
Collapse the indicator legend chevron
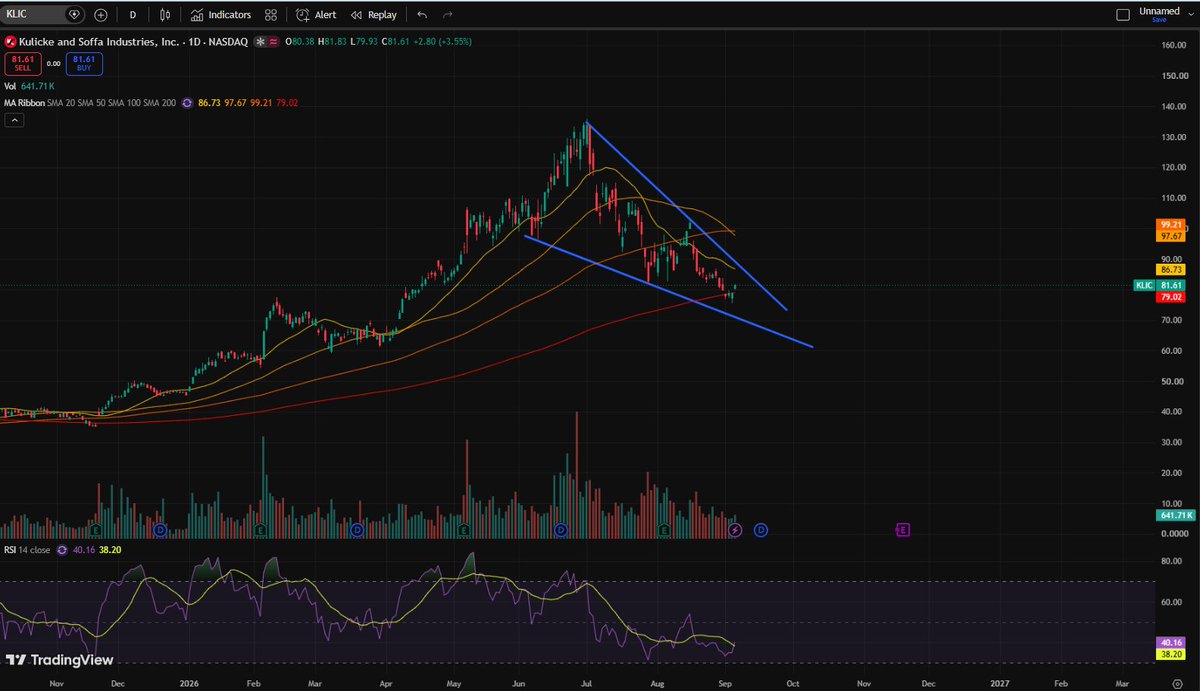coord(14,120)
